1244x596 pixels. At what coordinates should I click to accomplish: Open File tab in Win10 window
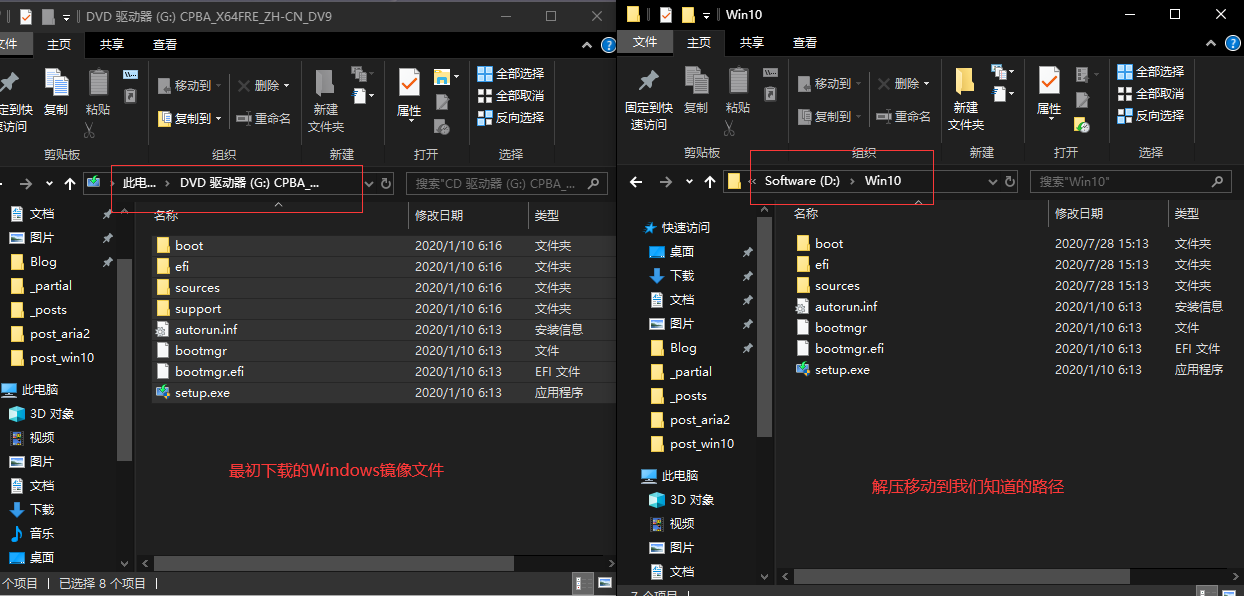tap(645, 42)
